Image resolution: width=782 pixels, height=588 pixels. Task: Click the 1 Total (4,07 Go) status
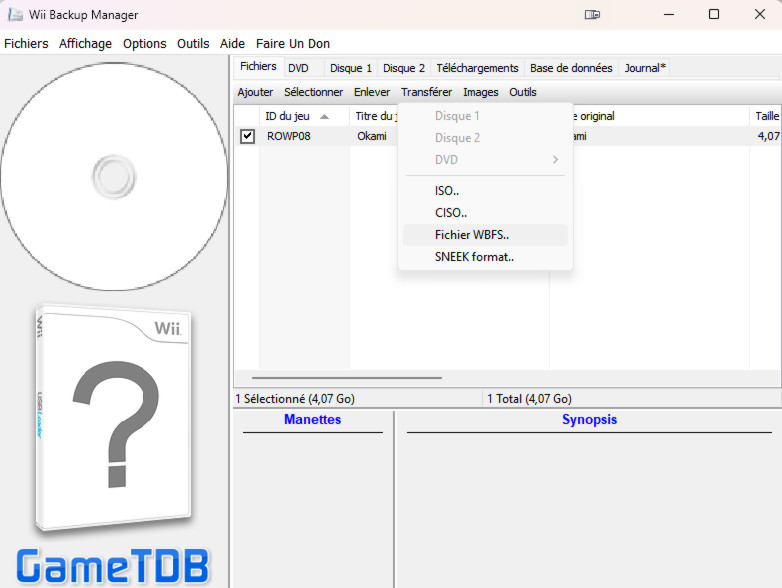coord(529,399)
